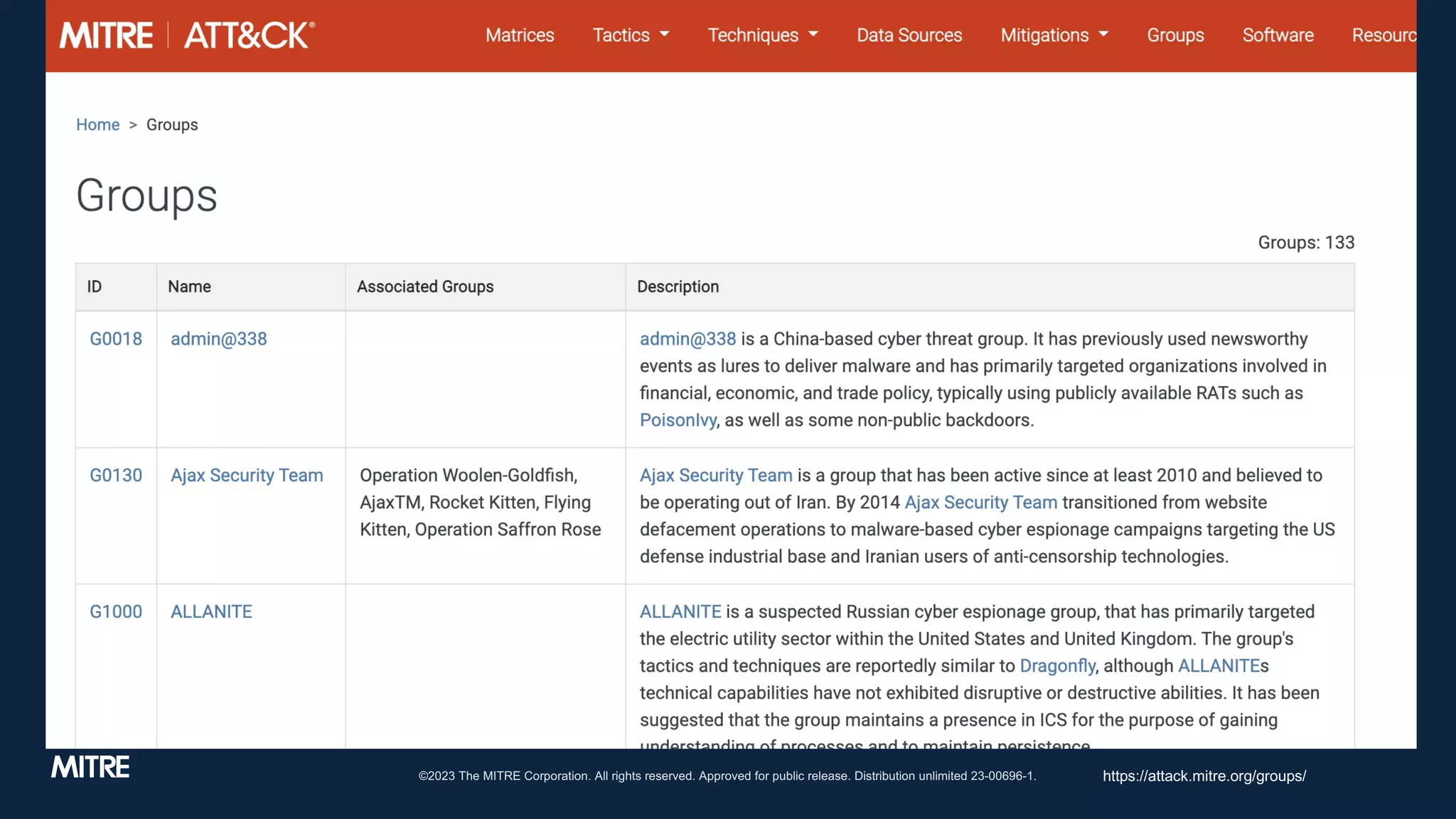Open the Software navigation item

[x=1278, y=35]
